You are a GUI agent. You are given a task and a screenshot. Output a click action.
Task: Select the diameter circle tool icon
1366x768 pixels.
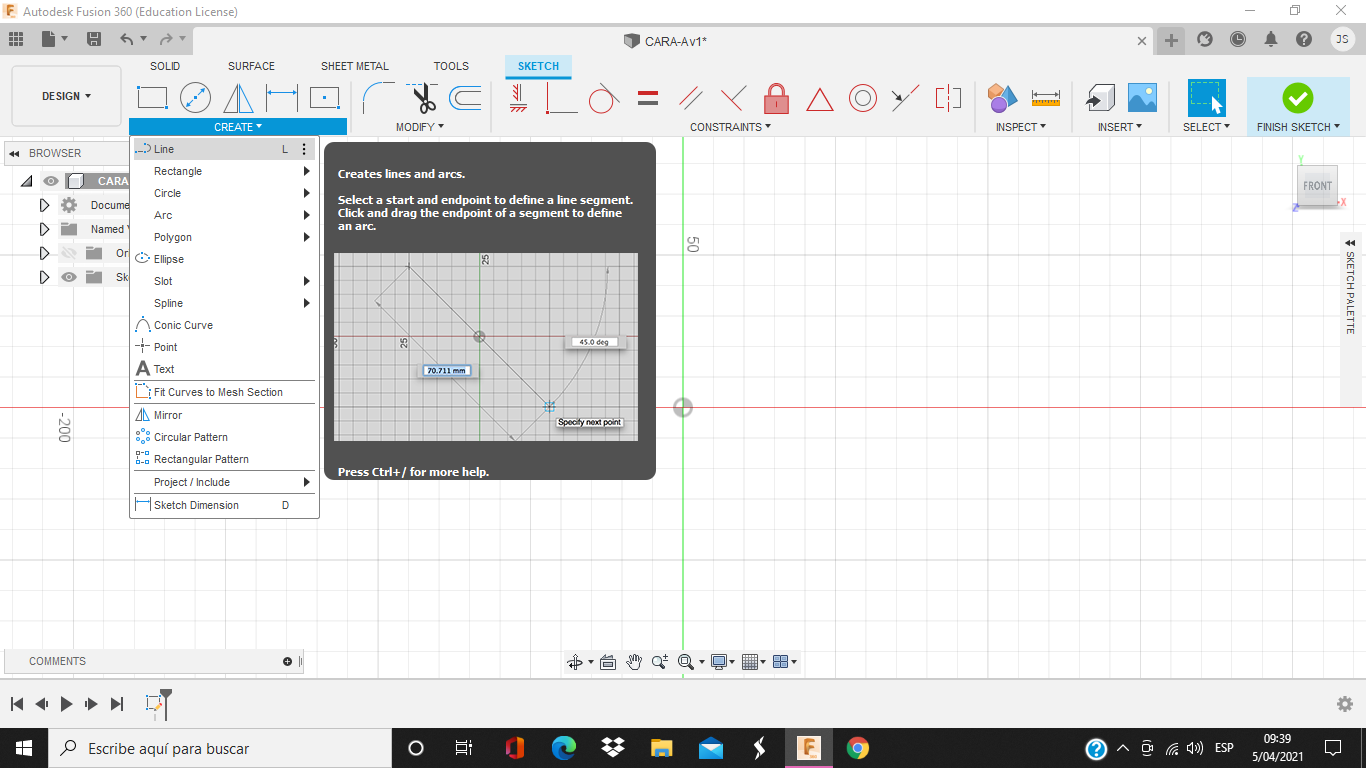195,98
